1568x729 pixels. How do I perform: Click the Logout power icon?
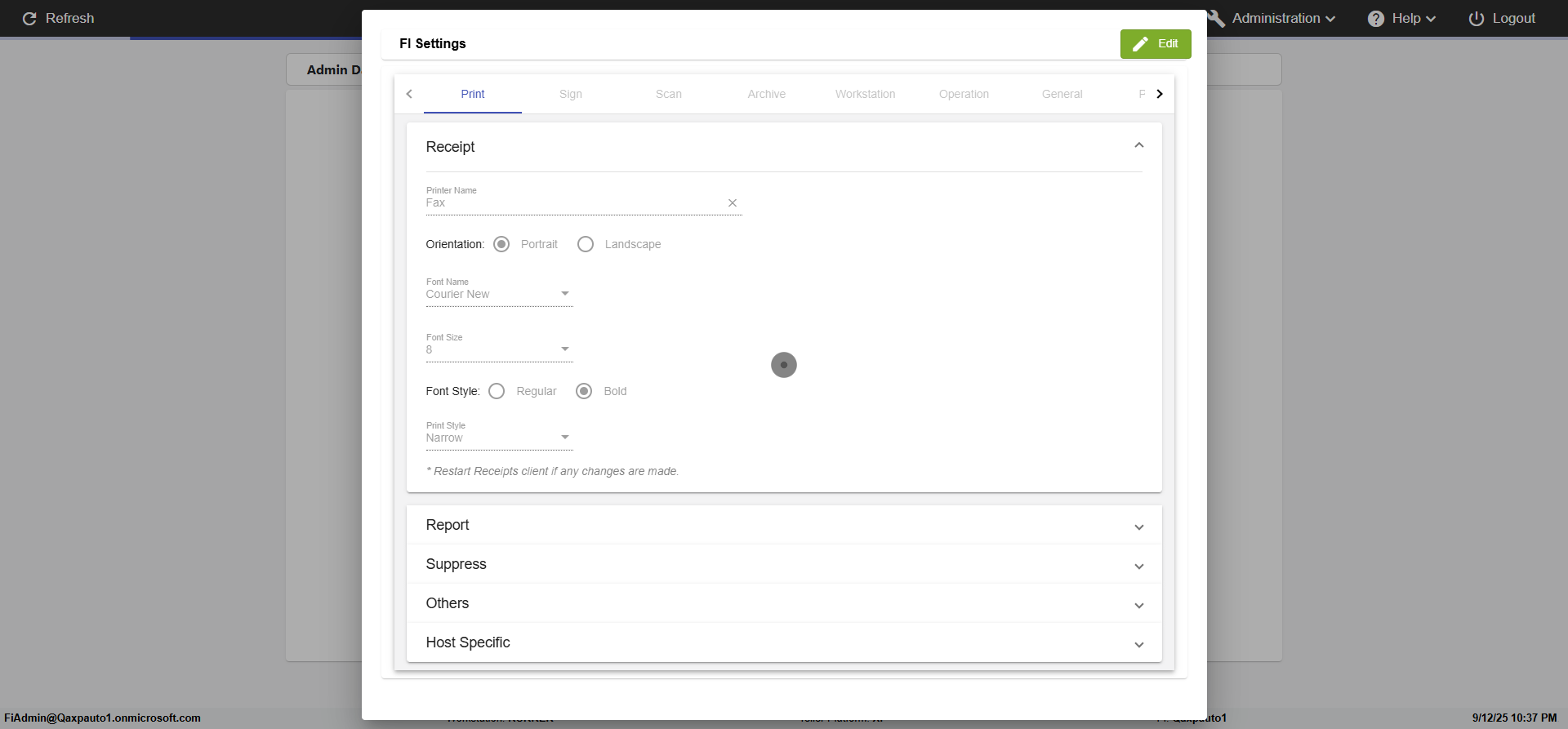1477,18
